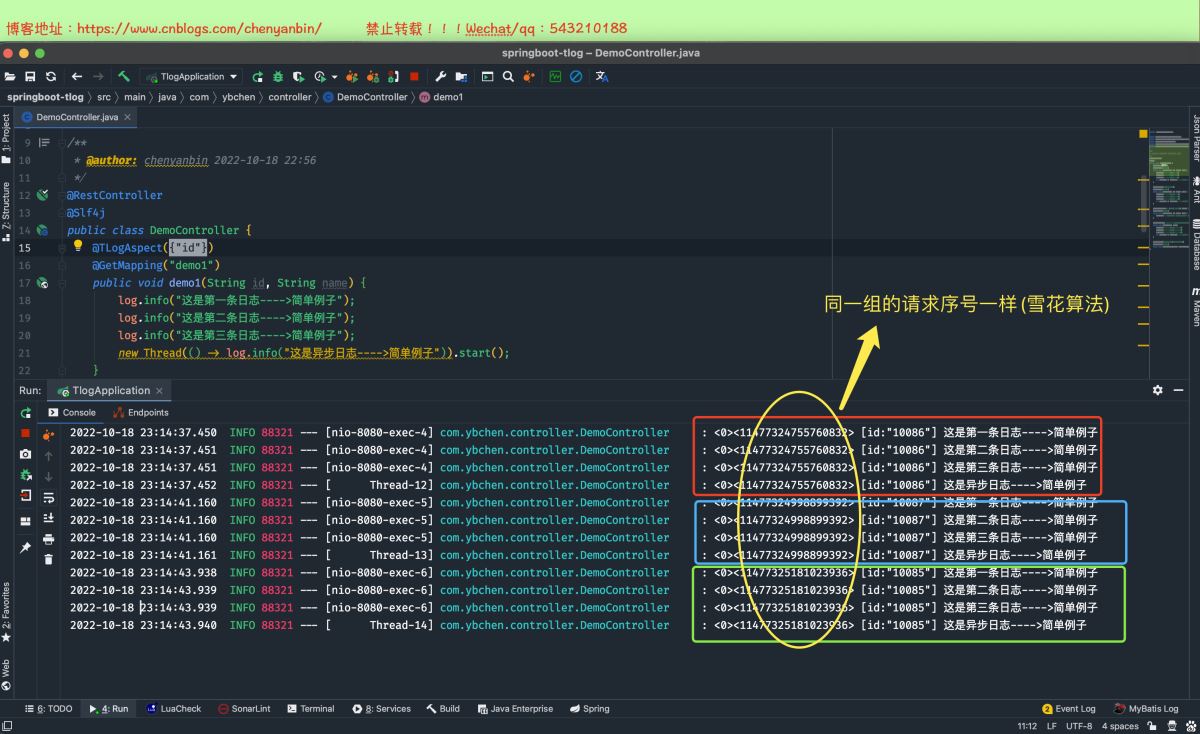This screenshot has height=734, width=1200.
Task: Toggle the Structure side panel
Action: pyautogui.click(x=6, y=212)
